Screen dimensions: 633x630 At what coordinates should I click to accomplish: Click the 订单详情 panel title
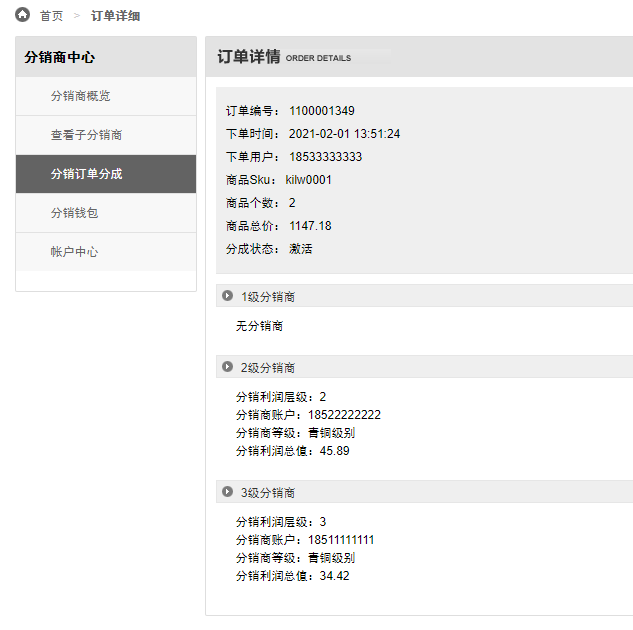(x=249, y=57)
